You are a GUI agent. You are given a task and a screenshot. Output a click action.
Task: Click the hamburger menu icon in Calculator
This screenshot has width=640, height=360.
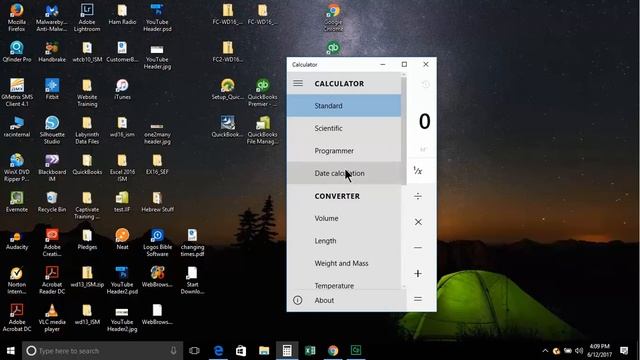pos(298,83)
